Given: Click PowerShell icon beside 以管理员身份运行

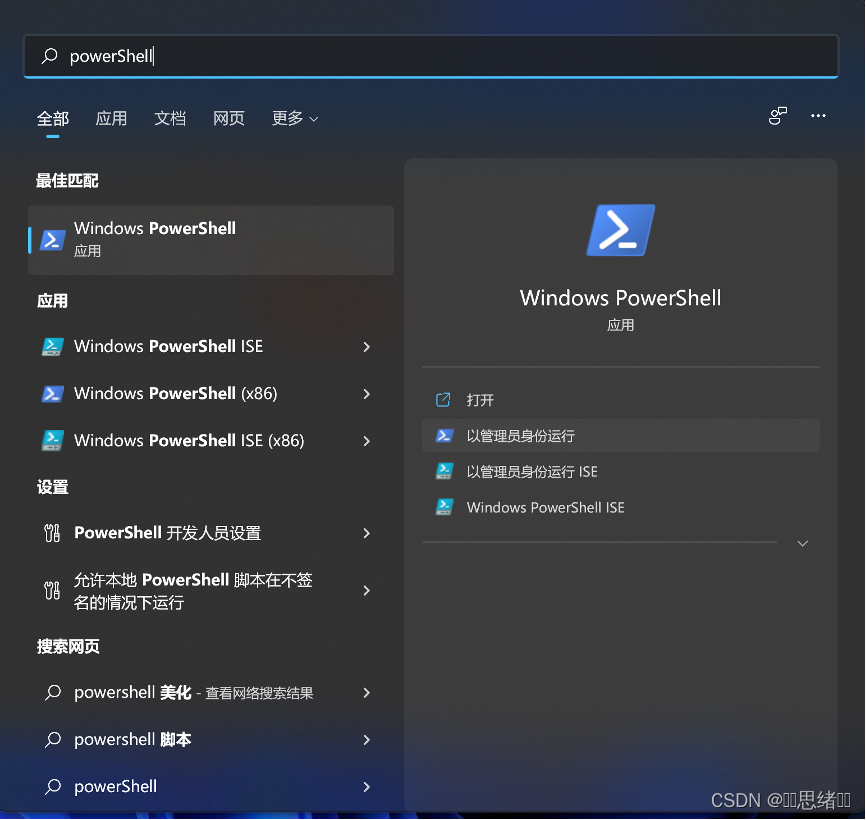Looking at the screenshot, I should [444, 436].
